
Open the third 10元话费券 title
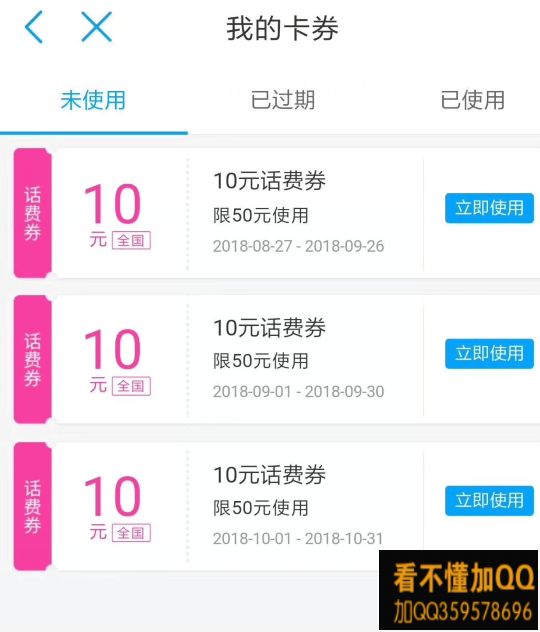(x=270, y=474)
